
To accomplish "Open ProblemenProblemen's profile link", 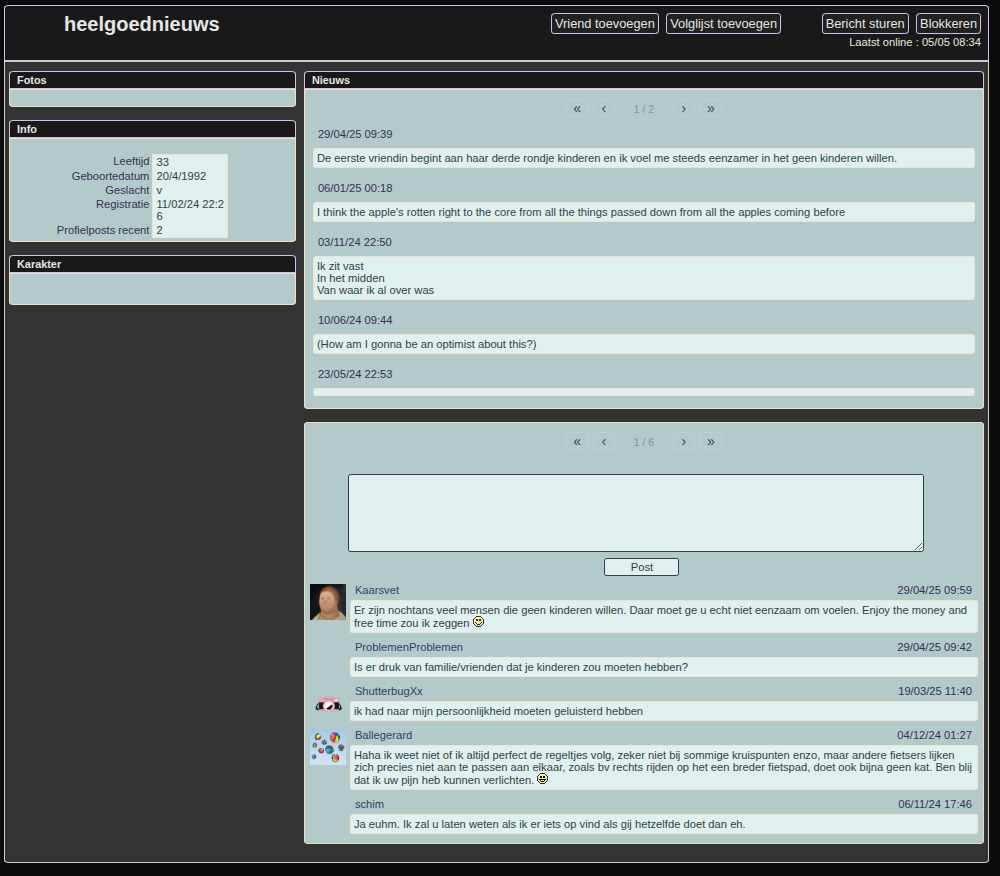I will [409, 647].
